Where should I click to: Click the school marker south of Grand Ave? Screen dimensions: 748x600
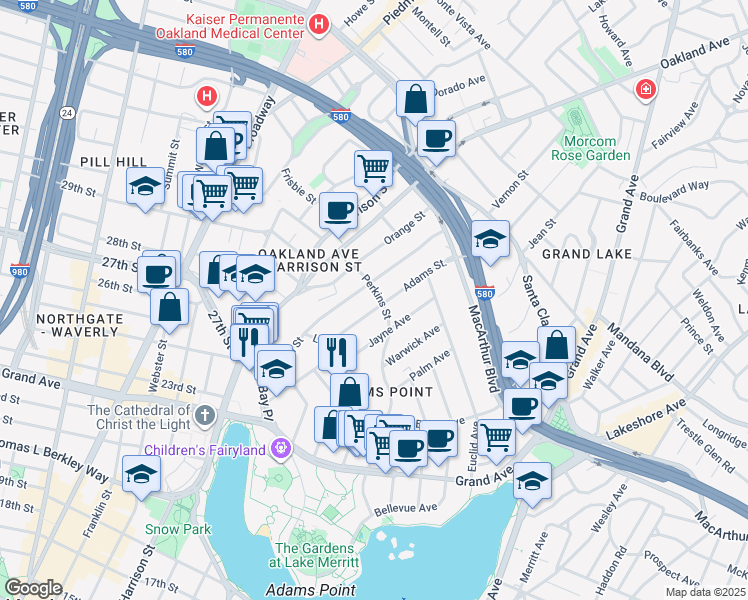tap(532, 483)
